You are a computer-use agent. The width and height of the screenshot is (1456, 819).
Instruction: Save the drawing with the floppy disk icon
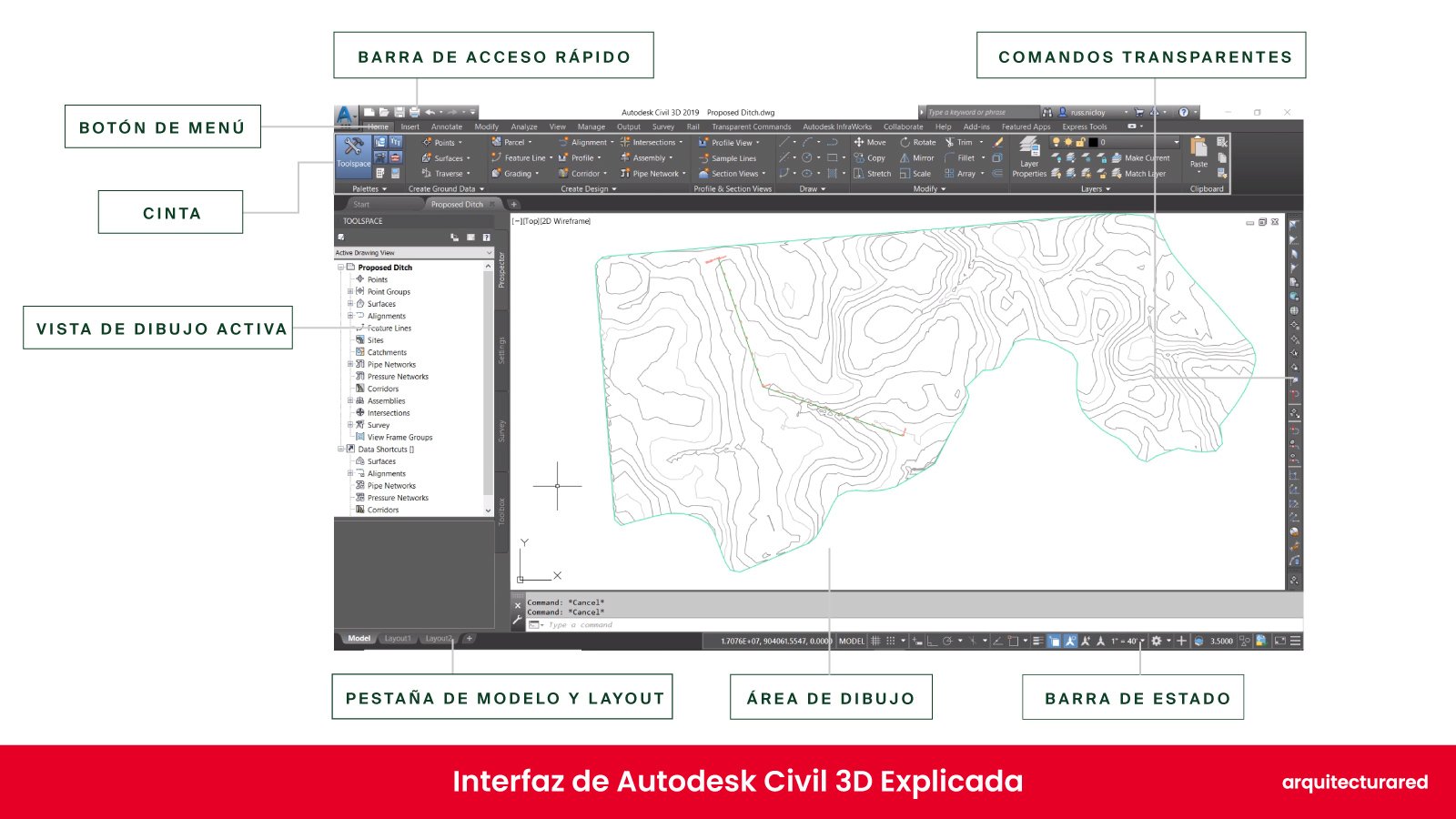pos(399,112)
